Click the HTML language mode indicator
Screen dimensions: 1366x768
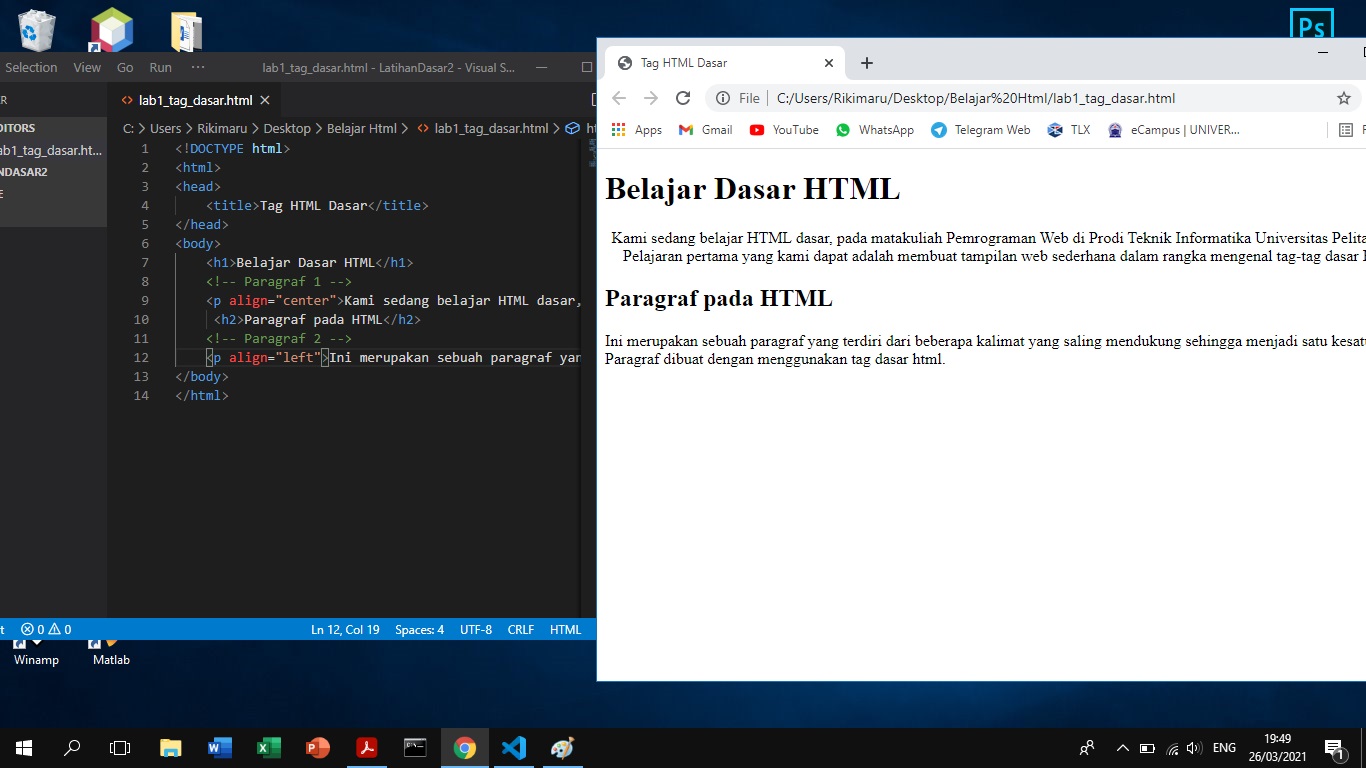(565, 629)
